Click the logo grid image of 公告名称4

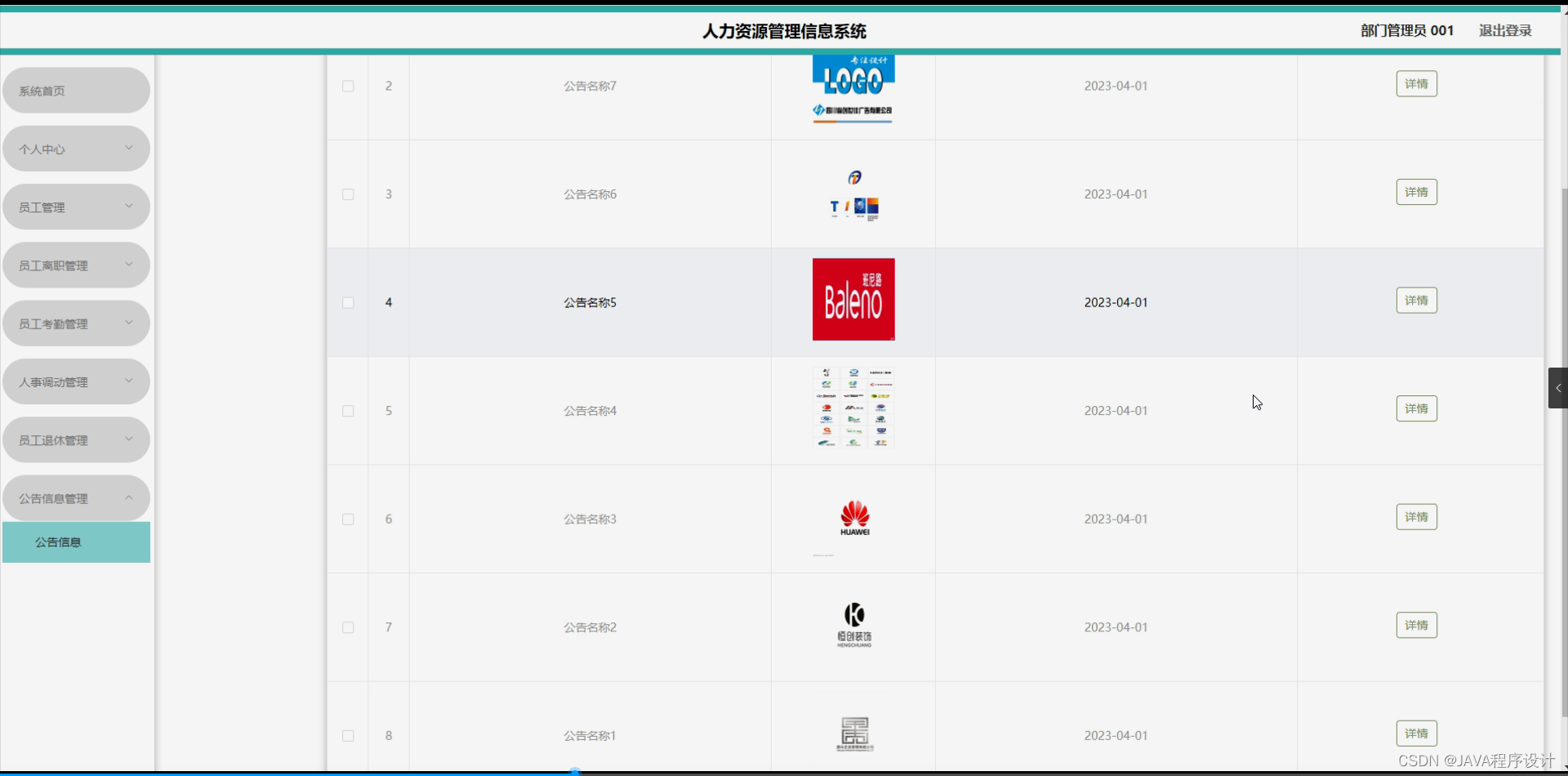click(x=853, y=408)
